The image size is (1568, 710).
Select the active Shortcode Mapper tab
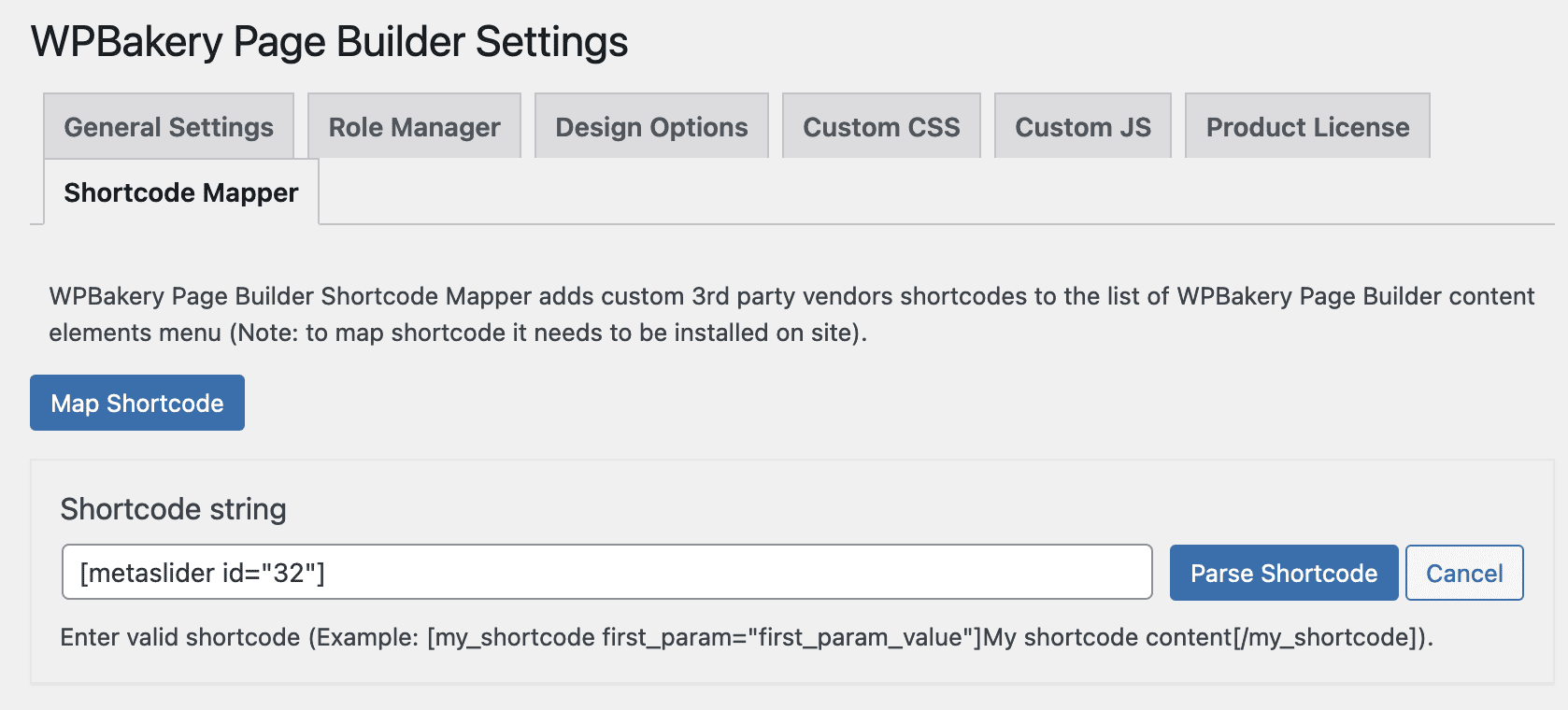click(x=181, y=192)
